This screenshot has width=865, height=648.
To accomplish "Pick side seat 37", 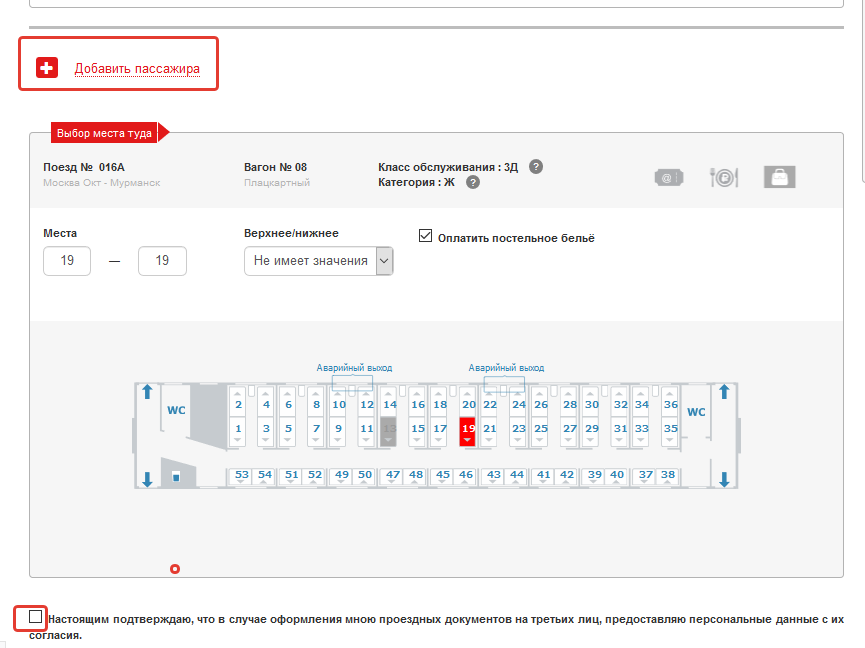I will pyautogui.click(x=645, y=476).
